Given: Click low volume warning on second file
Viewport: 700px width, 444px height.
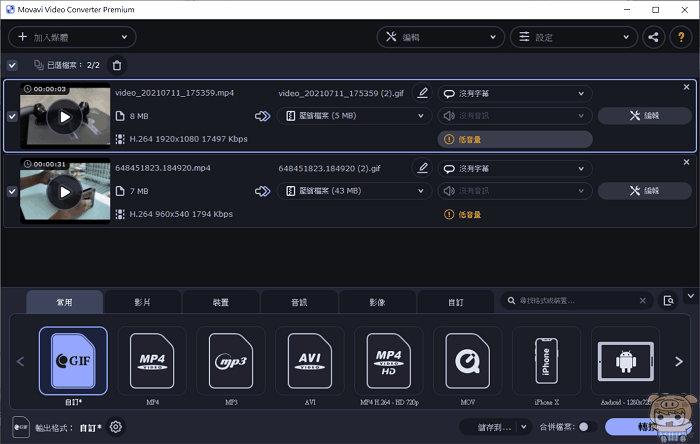Looking at the screenshot, I should click(x=462, y=215).
